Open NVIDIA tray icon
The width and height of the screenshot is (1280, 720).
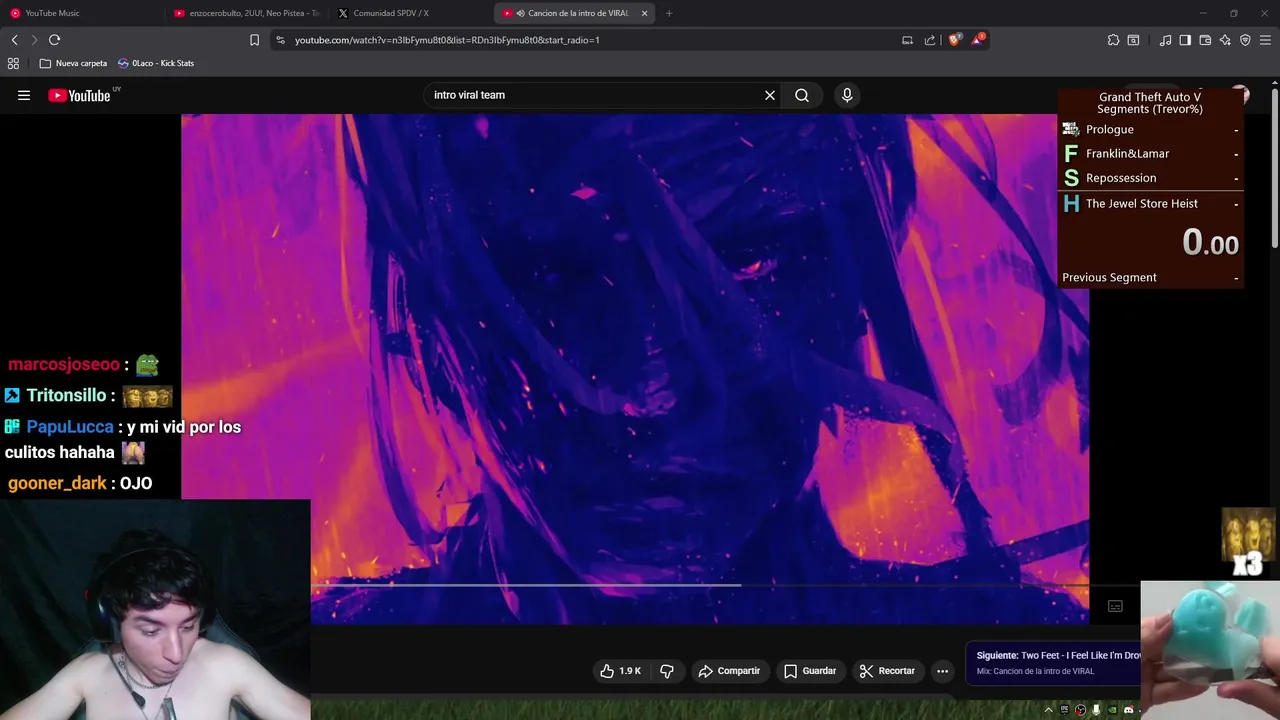coord(1112,710)
